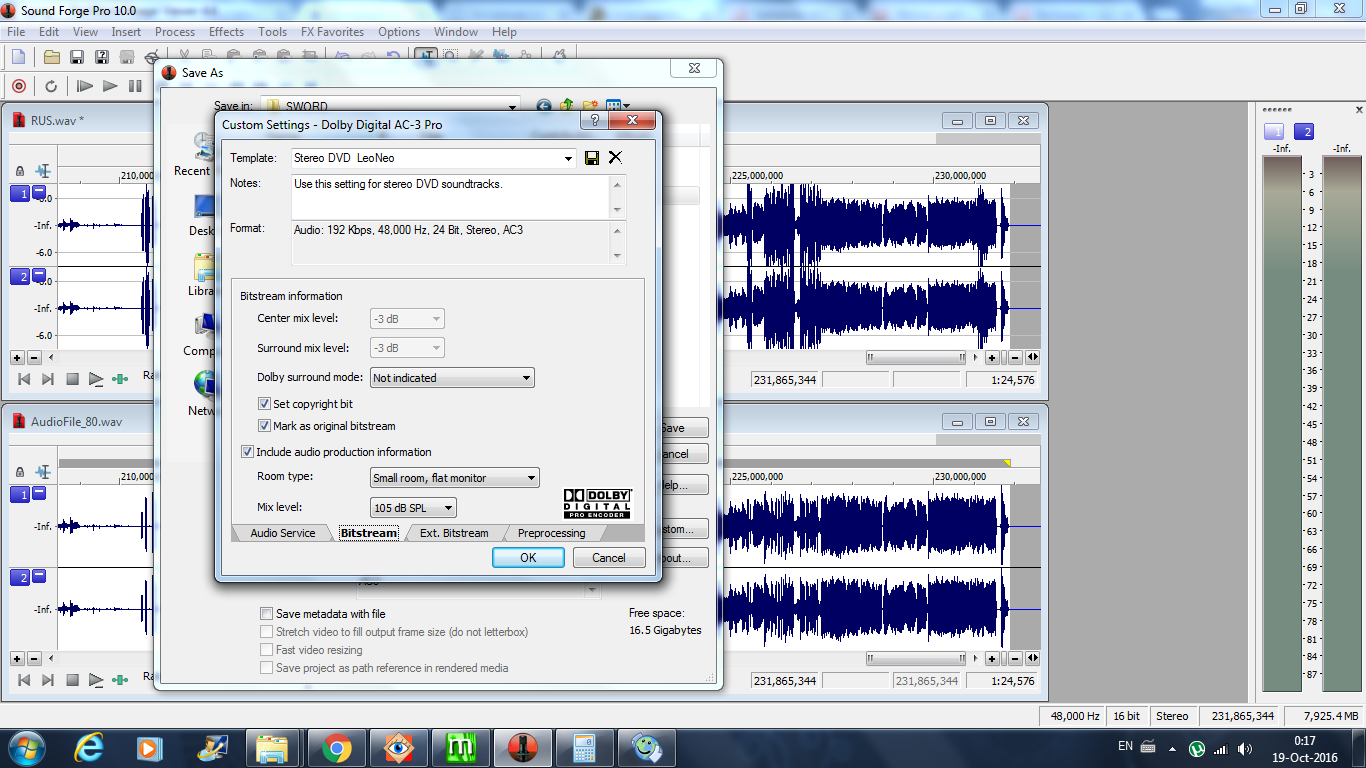Image resolution: width=1366 pixels, height=768 pixels.
Task: Click the Format description scroll arrow down
Action: [617, 256]
